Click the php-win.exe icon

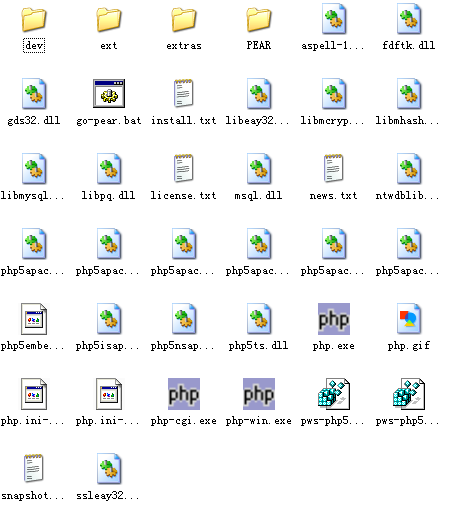[x=259, y=394]
